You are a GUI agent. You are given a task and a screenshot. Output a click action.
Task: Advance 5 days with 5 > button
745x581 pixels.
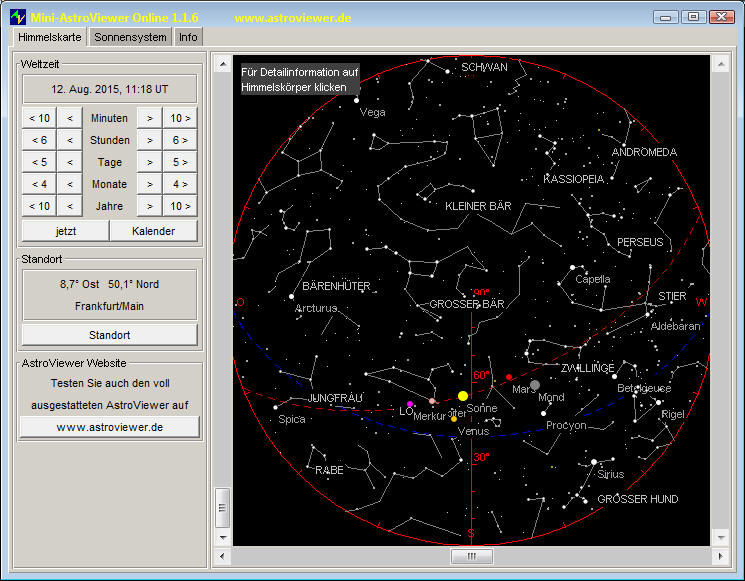180,162
